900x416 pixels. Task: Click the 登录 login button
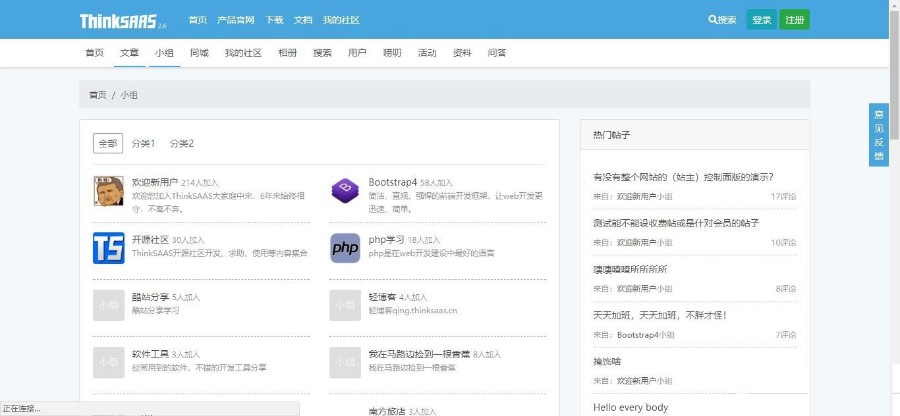click(x=761, y=20)
